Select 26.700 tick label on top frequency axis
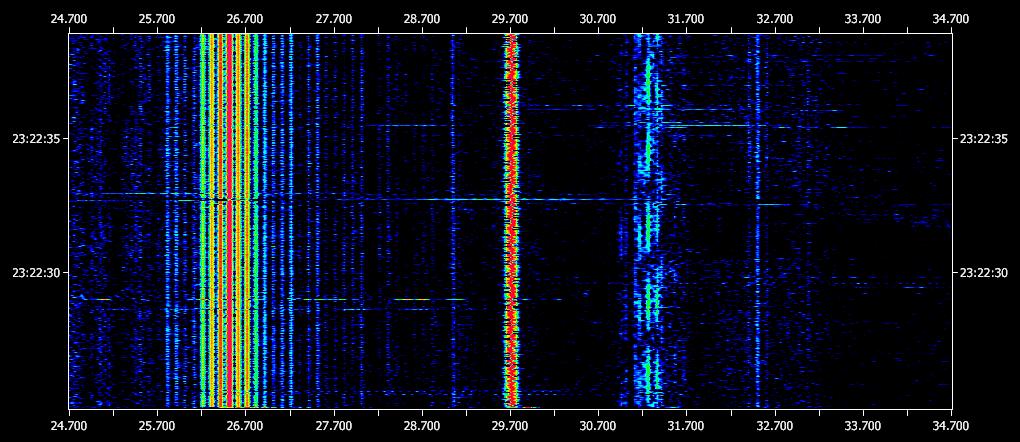 (245, 18)
